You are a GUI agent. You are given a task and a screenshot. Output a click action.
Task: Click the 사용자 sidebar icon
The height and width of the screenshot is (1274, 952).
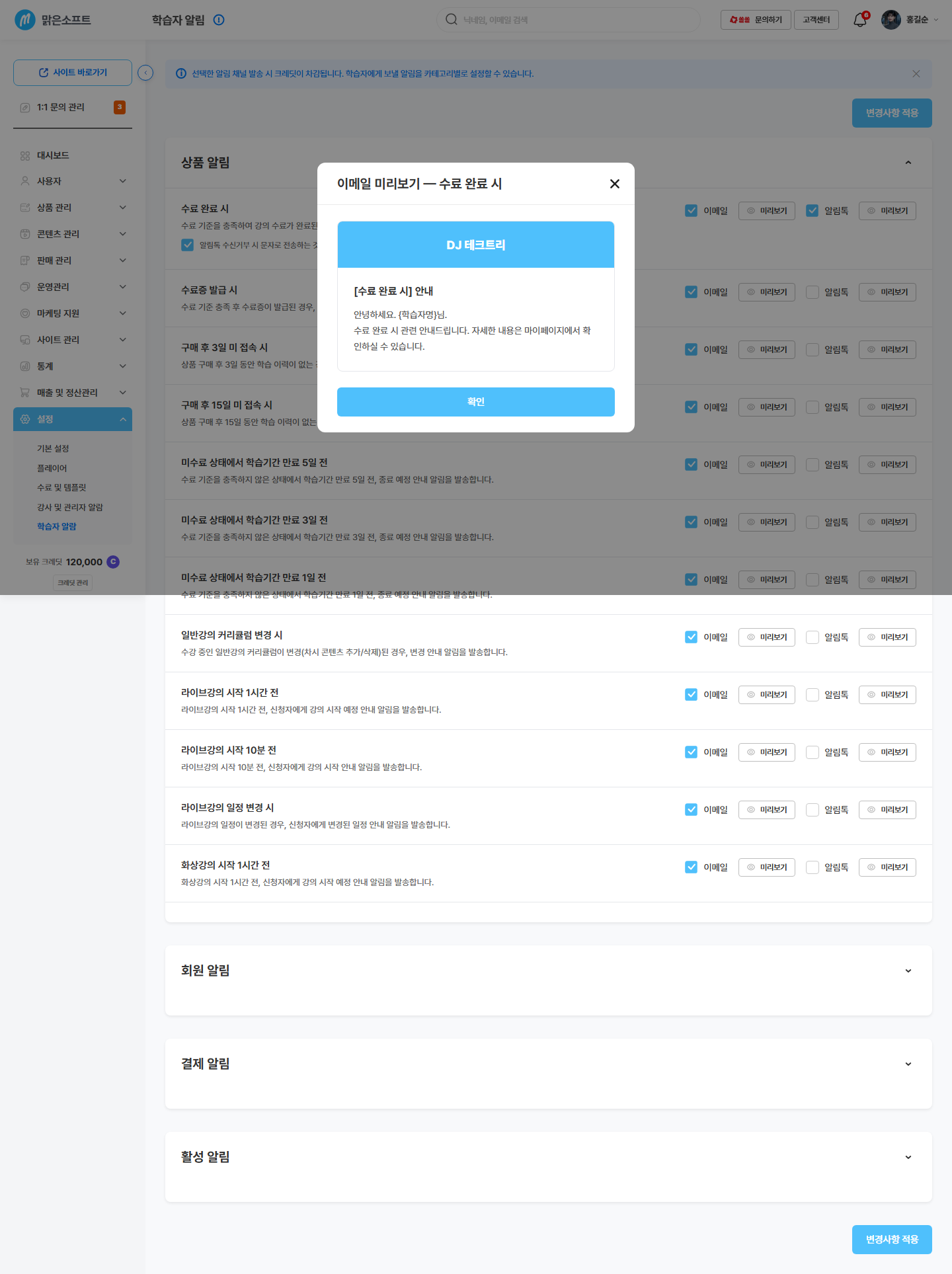(x=25, y=181)
